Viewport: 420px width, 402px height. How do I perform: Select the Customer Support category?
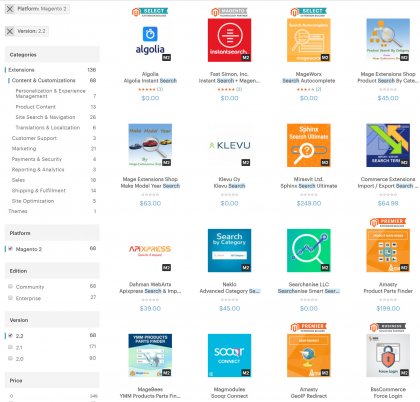coord(34,138)
